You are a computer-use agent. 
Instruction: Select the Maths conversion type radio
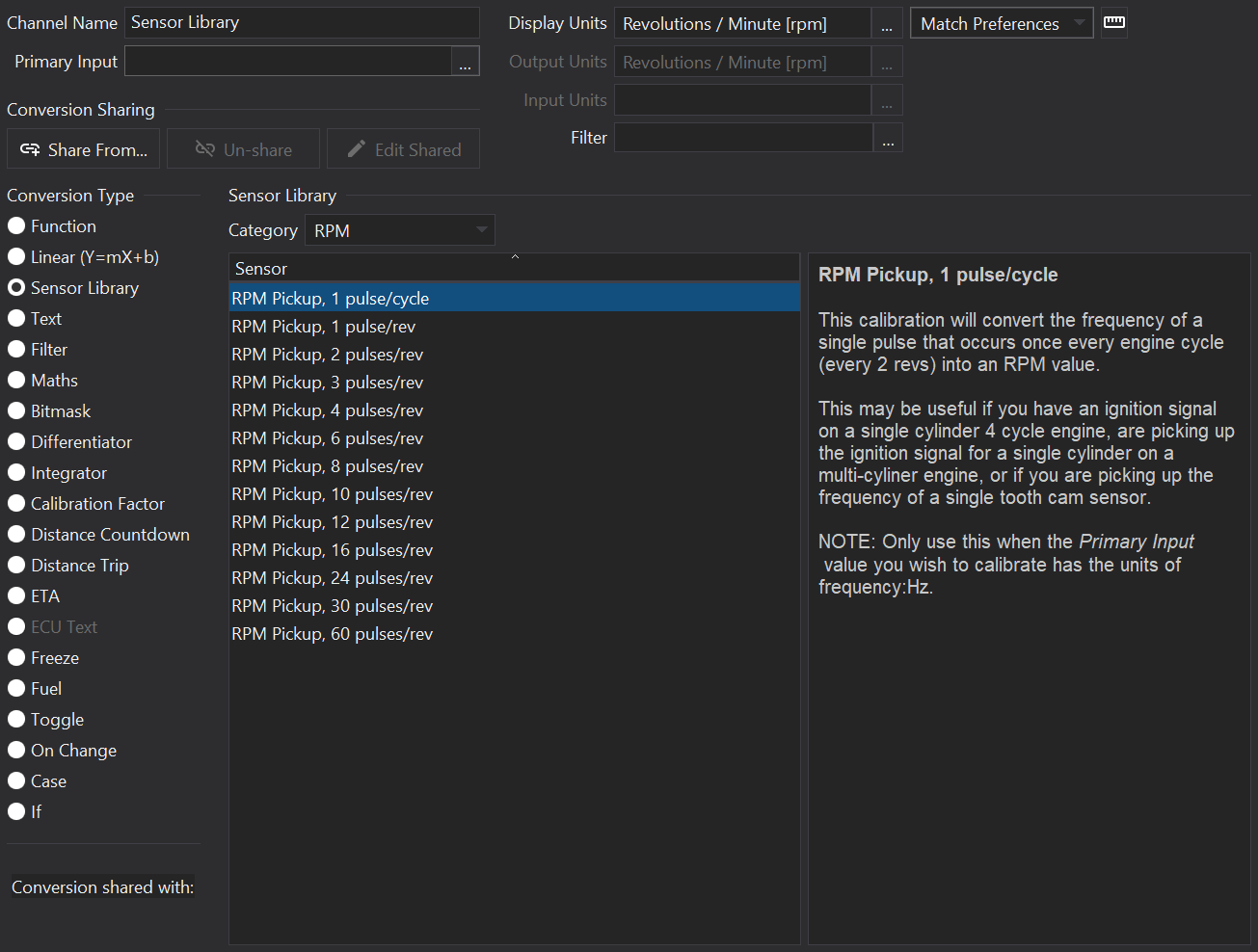[16, 381]
